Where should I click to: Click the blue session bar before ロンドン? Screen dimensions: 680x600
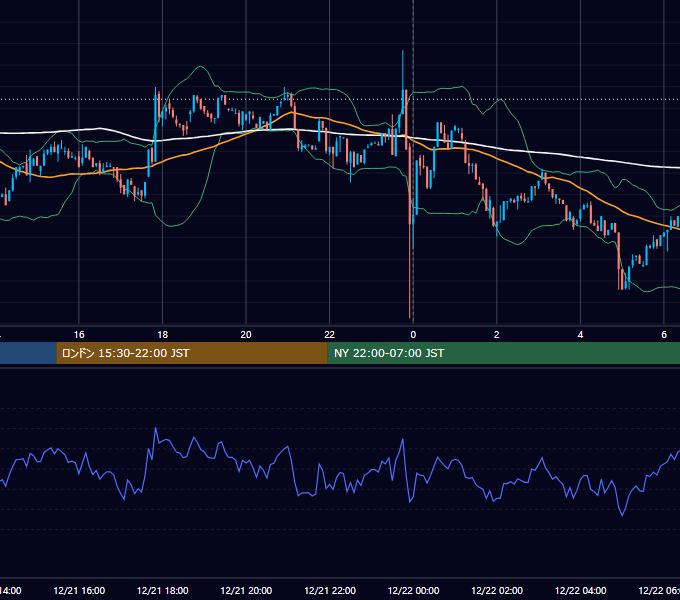28,353
